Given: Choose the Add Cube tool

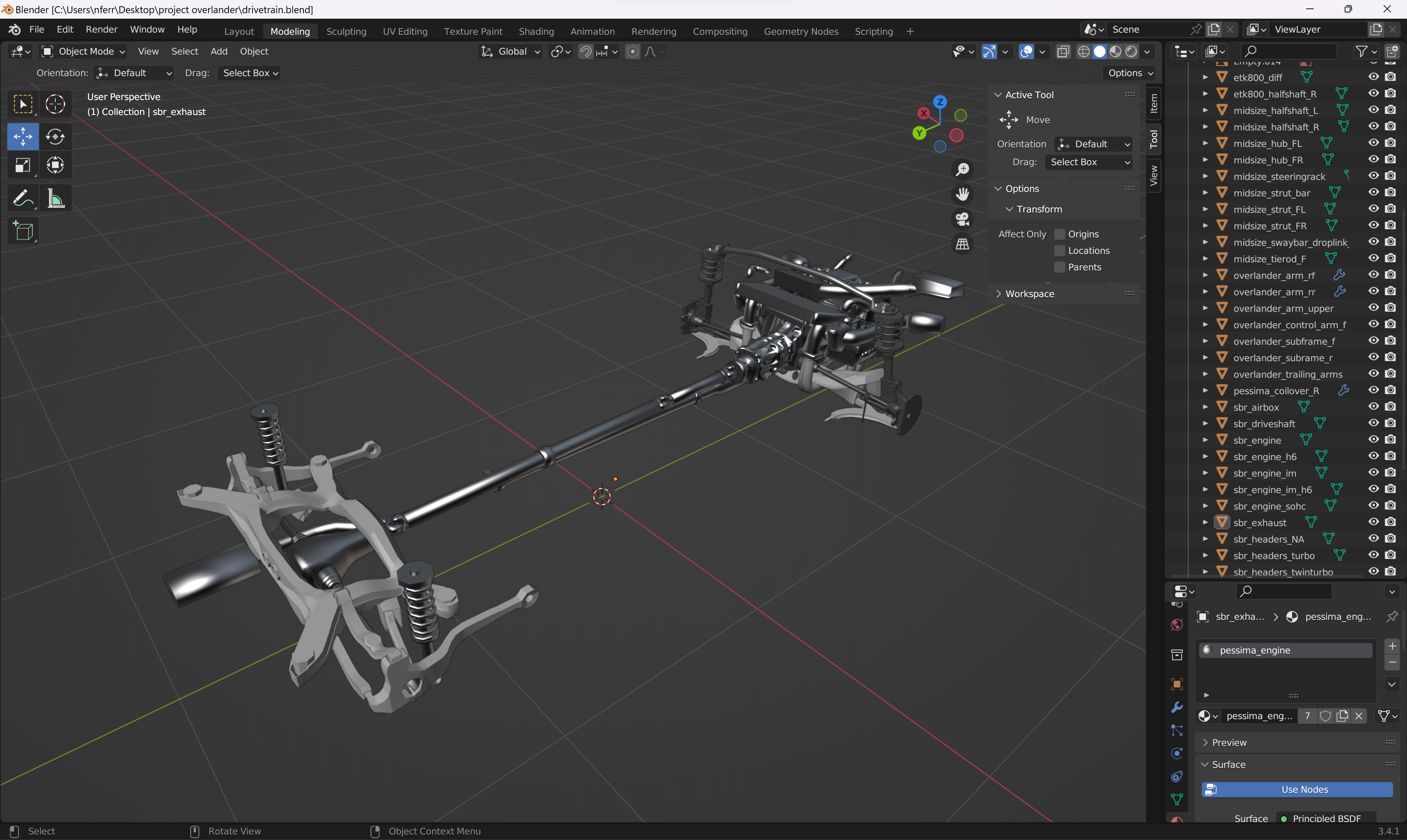Looking at the screenshot, I should [23, 231].
